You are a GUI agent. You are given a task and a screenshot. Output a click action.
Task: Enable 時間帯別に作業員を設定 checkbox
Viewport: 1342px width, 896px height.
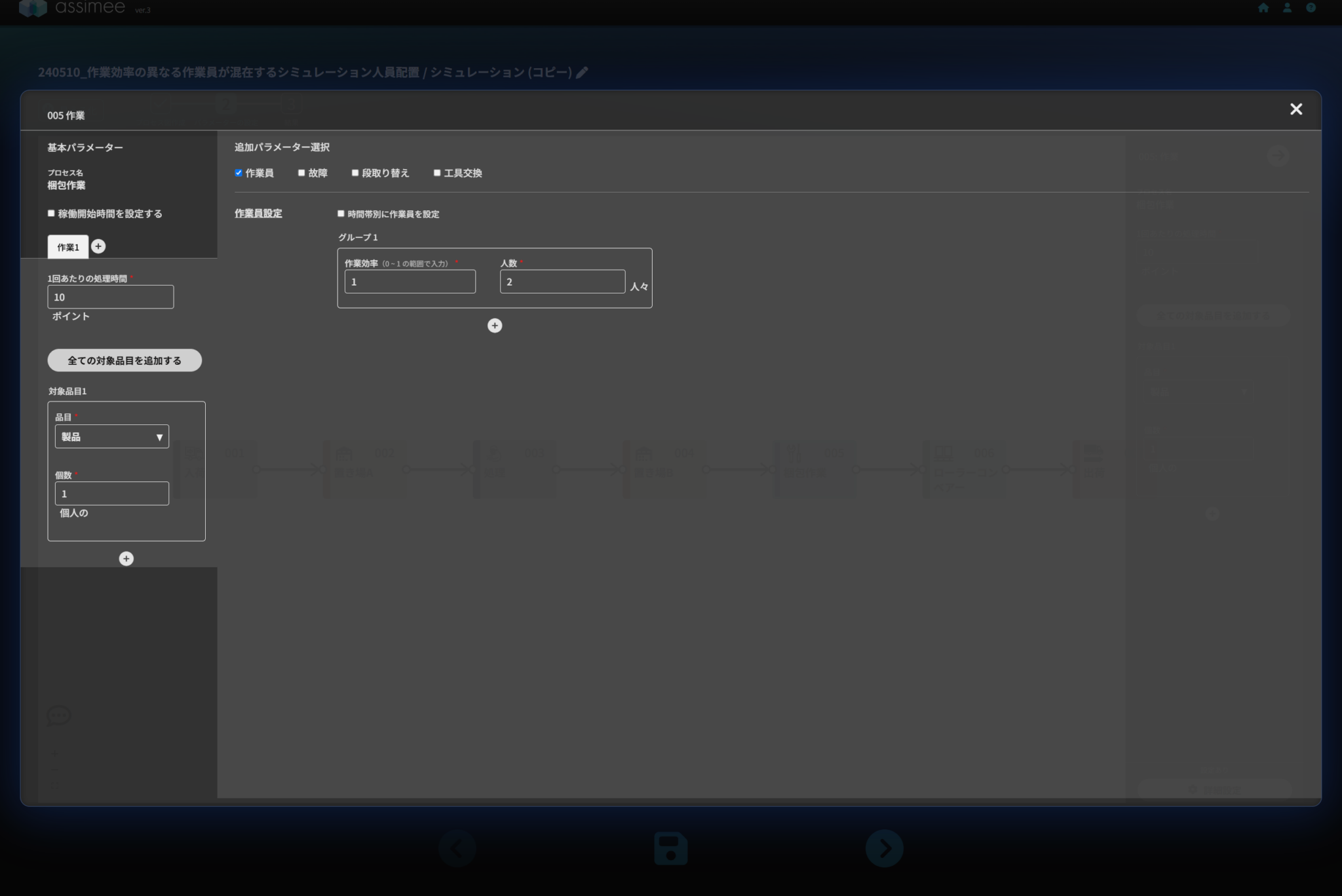click(341, 214)
